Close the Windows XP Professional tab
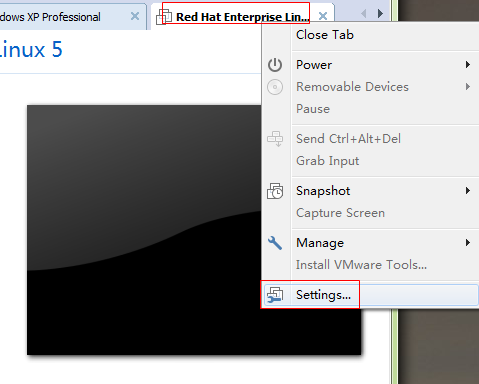 click(135, 16)
